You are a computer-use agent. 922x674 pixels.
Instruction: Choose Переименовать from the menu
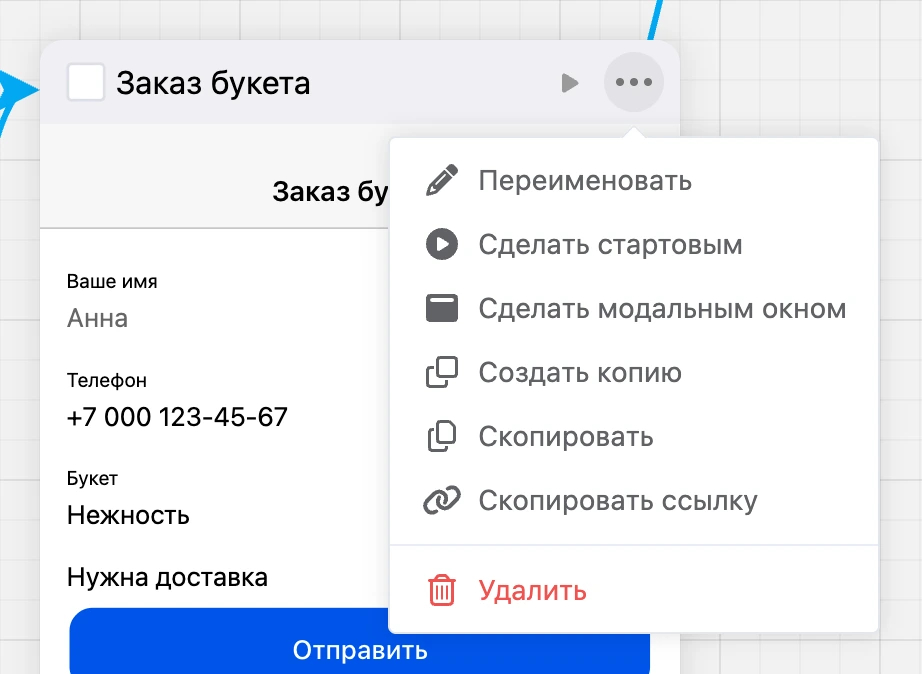click(634, 181)
